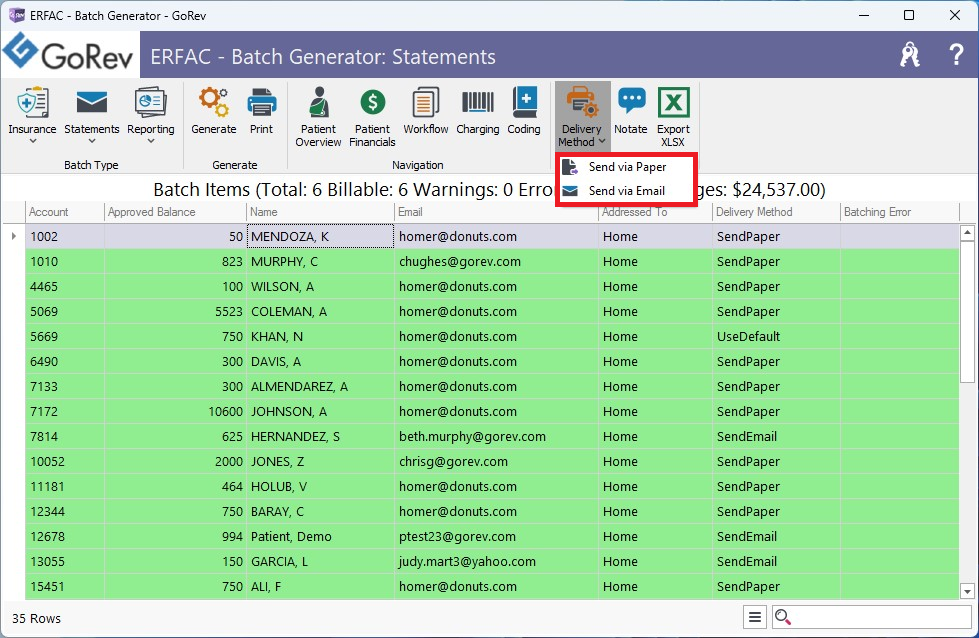979x638 pixels.
Task: Click email beth.murphy@gorev.com
Action: click(x=472, y=436)
